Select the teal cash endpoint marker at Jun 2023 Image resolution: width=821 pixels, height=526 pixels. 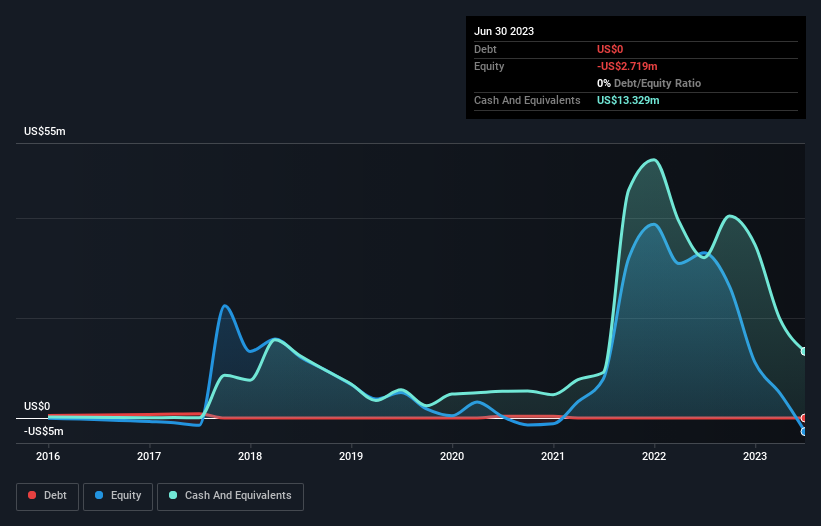point(804,351)
